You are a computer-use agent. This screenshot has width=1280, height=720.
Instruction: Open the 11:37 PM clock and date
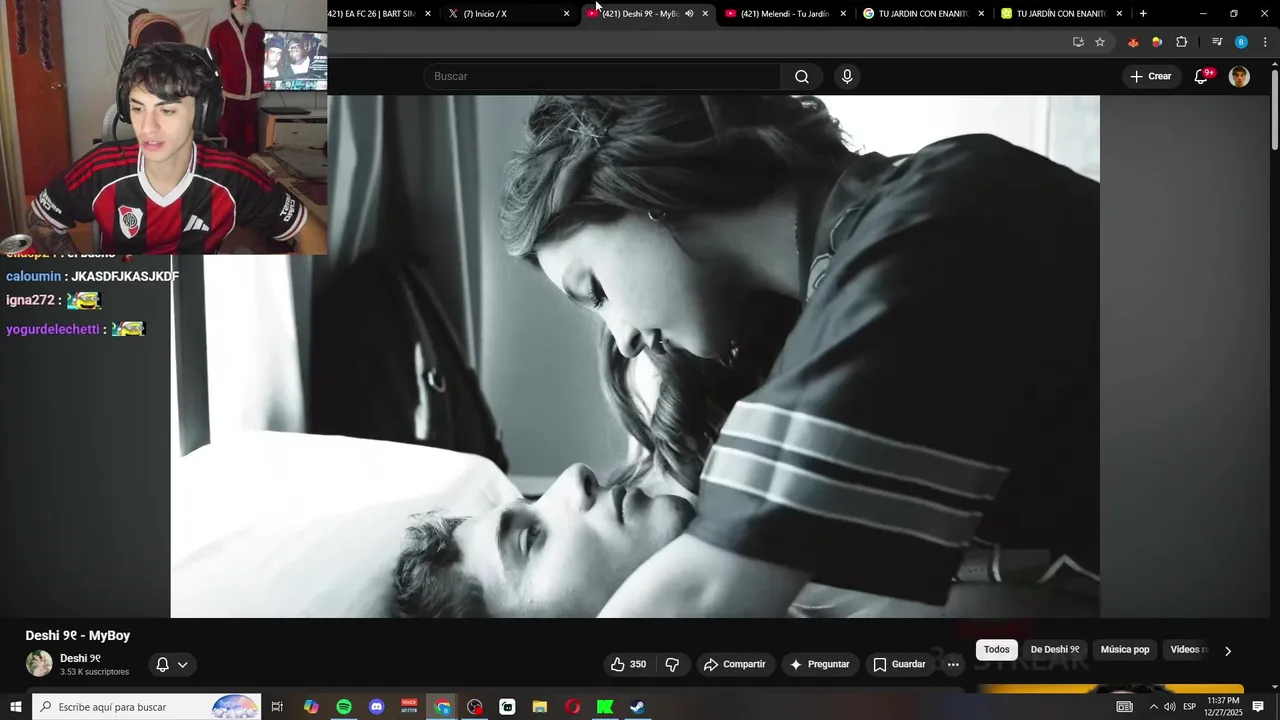pos(1223,707)
